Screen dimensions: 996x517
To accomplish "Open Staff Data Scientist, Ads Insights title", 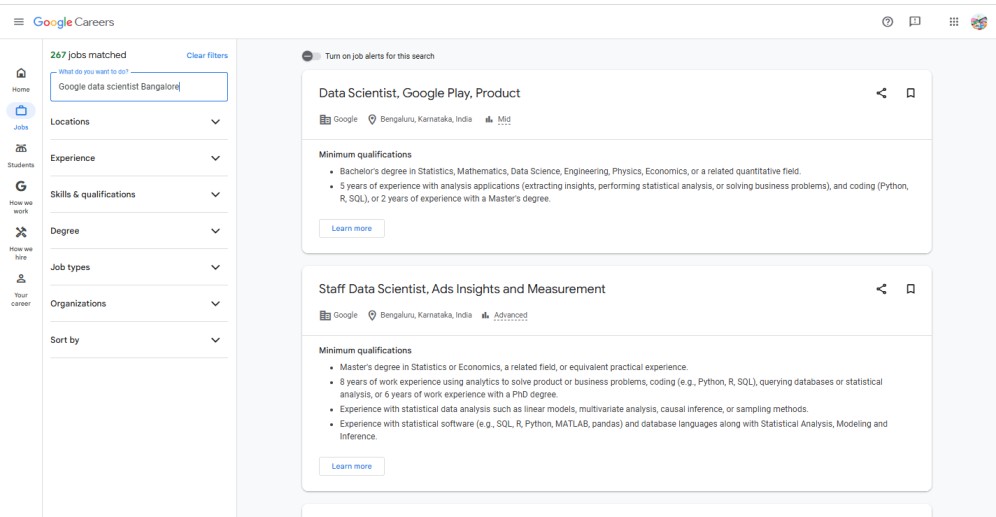I will pyautogui.click(x=462, y=289).
